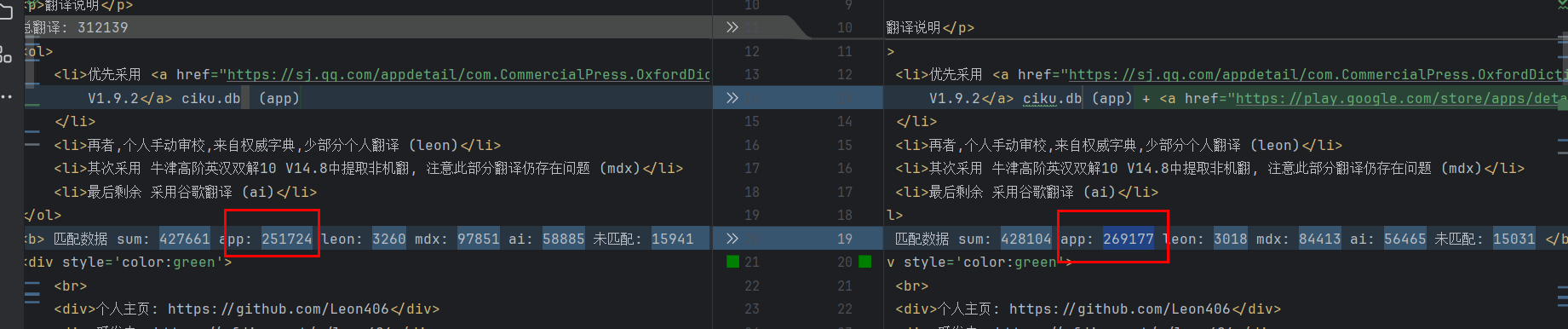Open green color preview at left gutter line 21
This screenshot has width=1568, height=329.
pyautogui.click(x=732, y=262)
